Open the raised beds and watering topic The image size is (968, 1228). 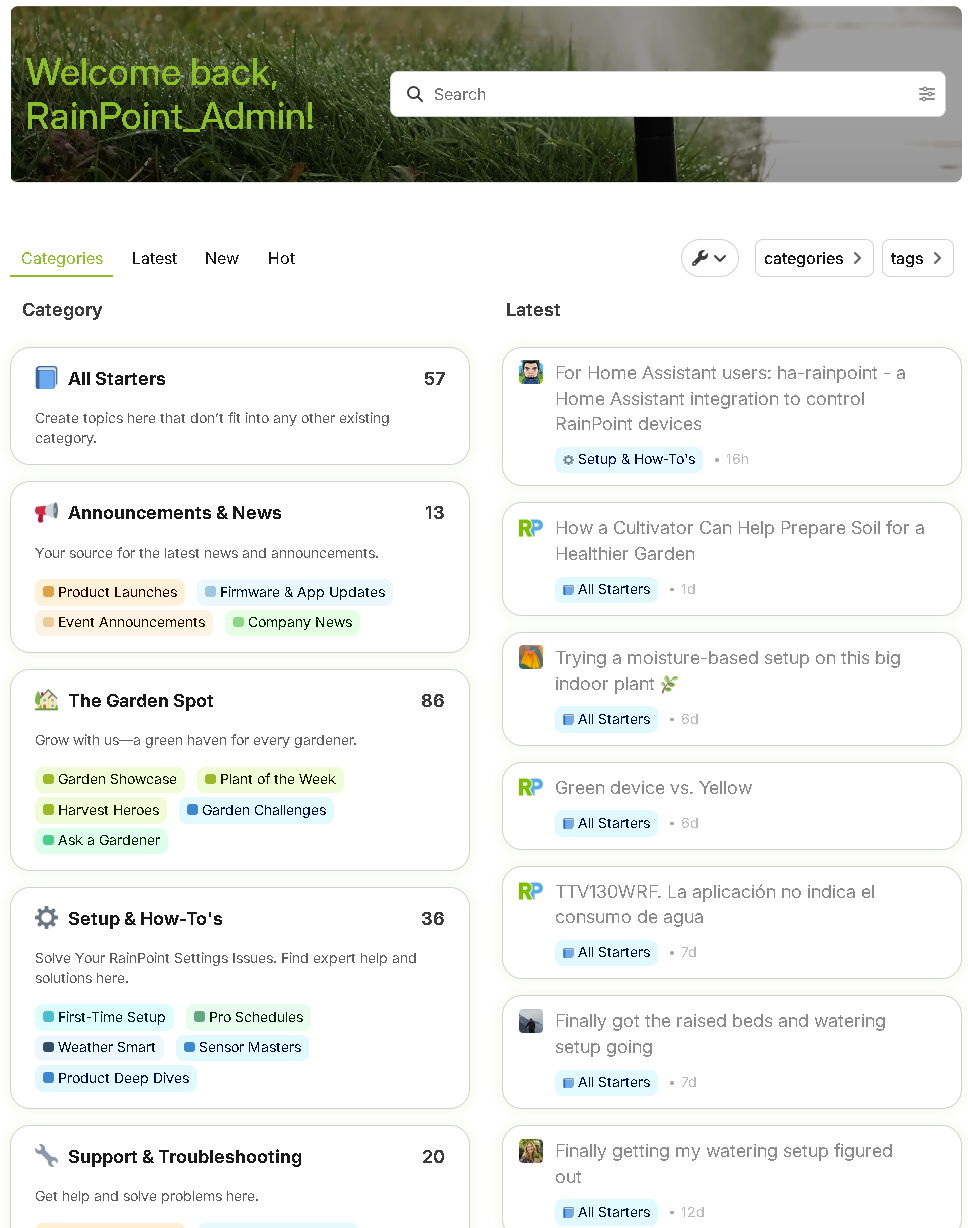720,1034
